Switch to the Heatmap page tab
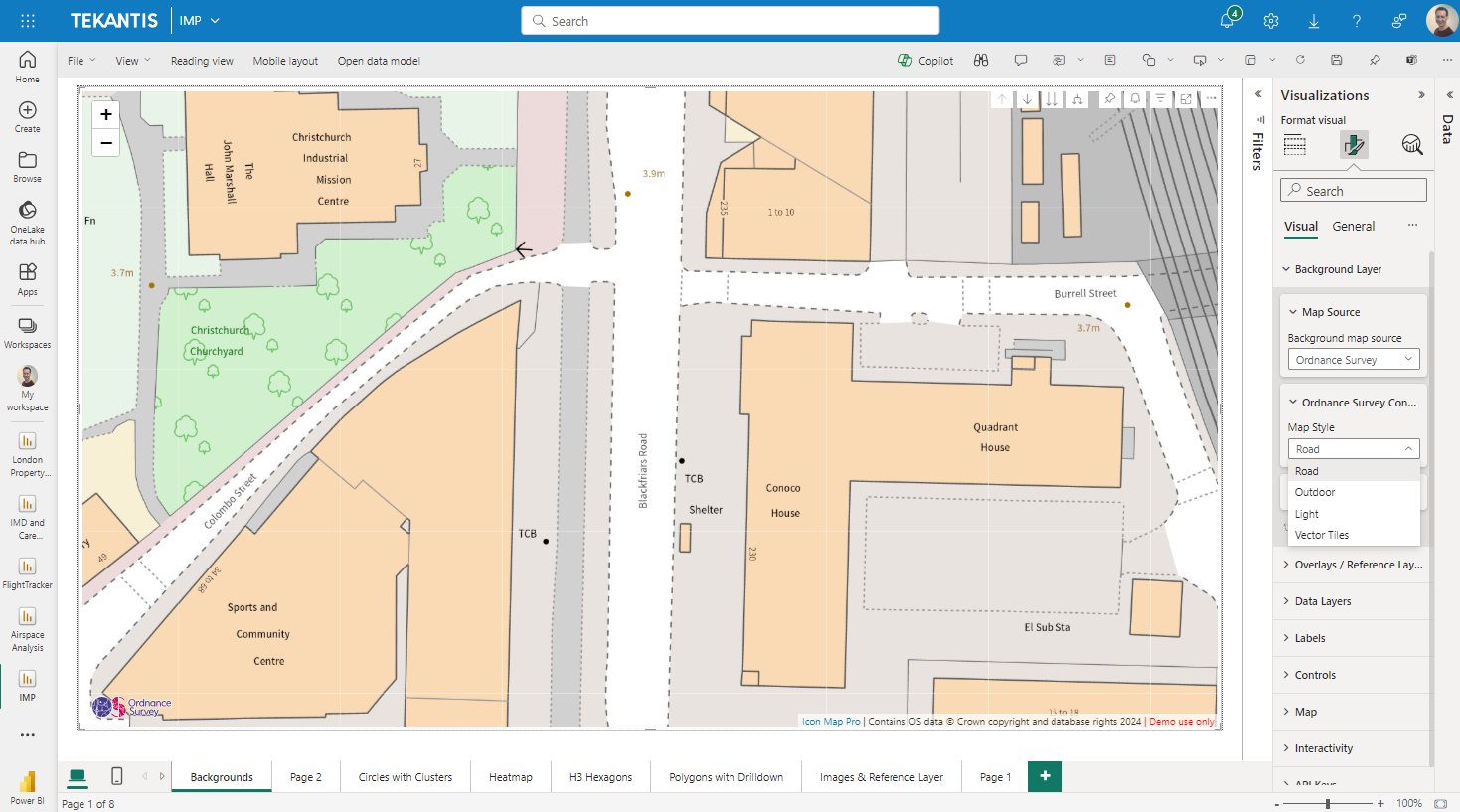This screenshot has height=812, width=1460. (511, 776)
